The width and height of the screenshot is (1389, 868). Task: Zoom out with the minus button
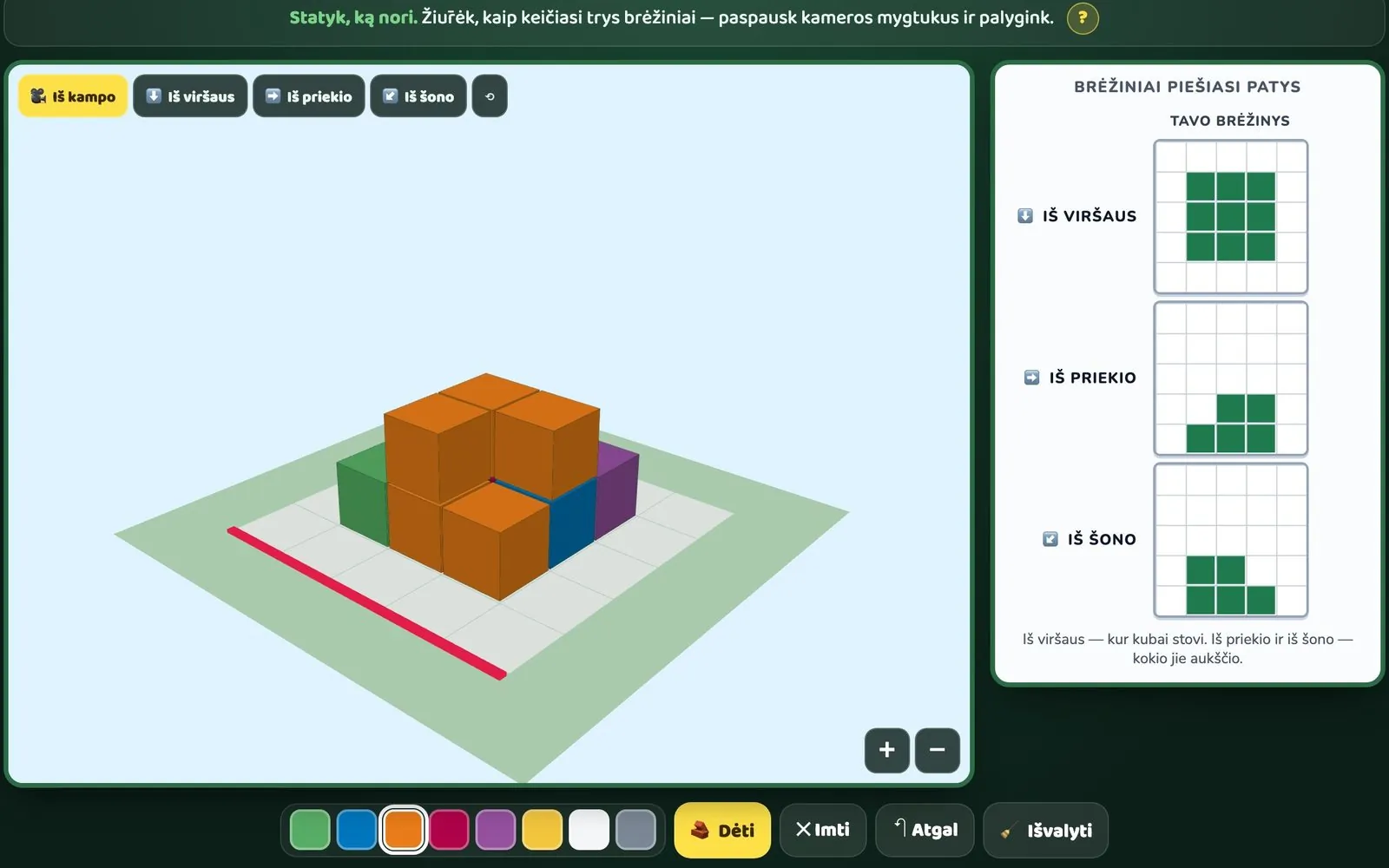938,750
